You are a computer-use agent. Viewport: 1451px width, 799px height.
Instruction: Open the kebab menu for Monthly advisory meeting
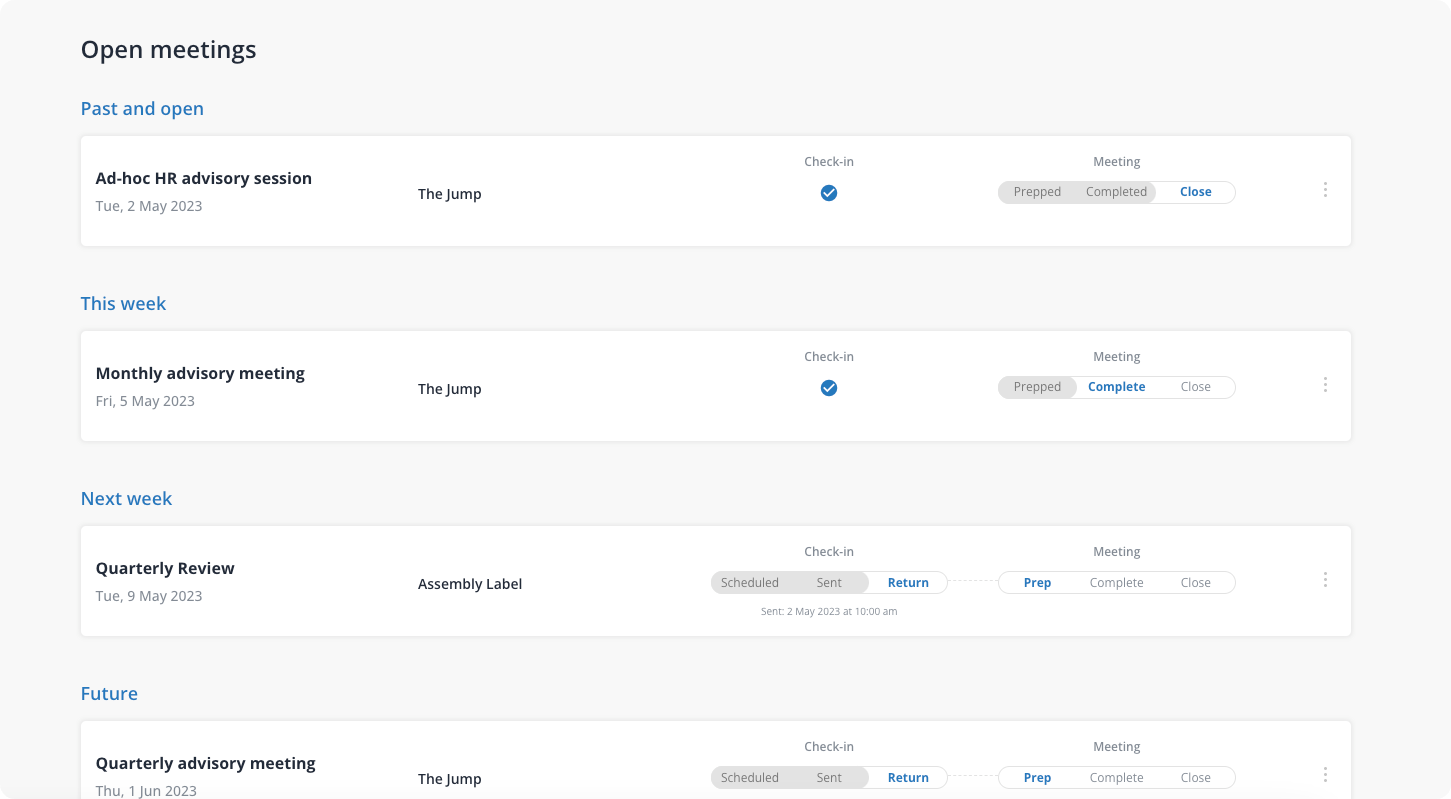point(1325,384)
